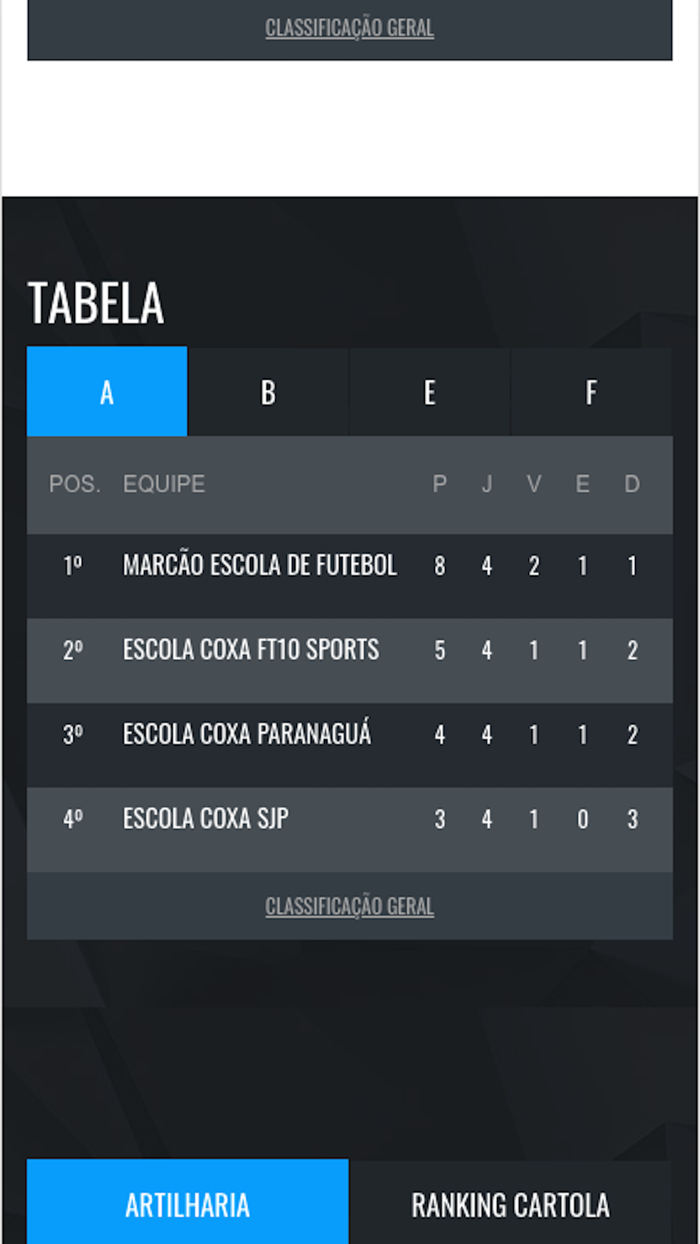Open Classificação Geral link below the group table
Image resolution: width=700 pixels, height=1244 pixels.
click(350, 907)
